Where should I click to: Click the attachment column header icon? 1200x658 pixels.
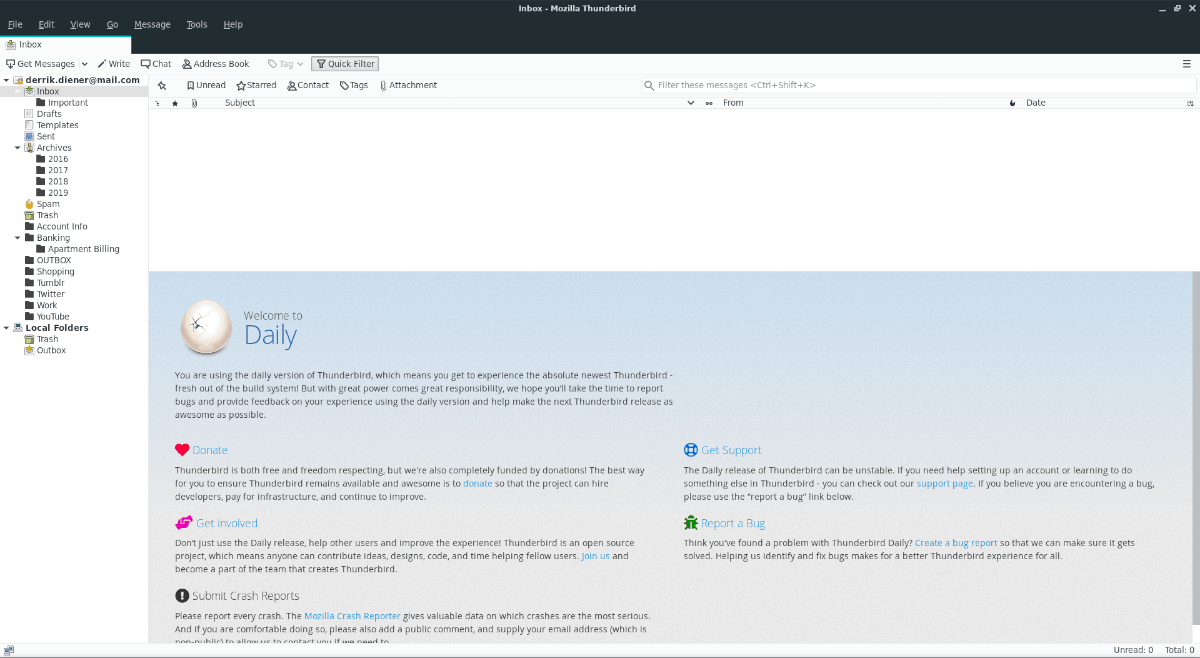click(194, 103)
